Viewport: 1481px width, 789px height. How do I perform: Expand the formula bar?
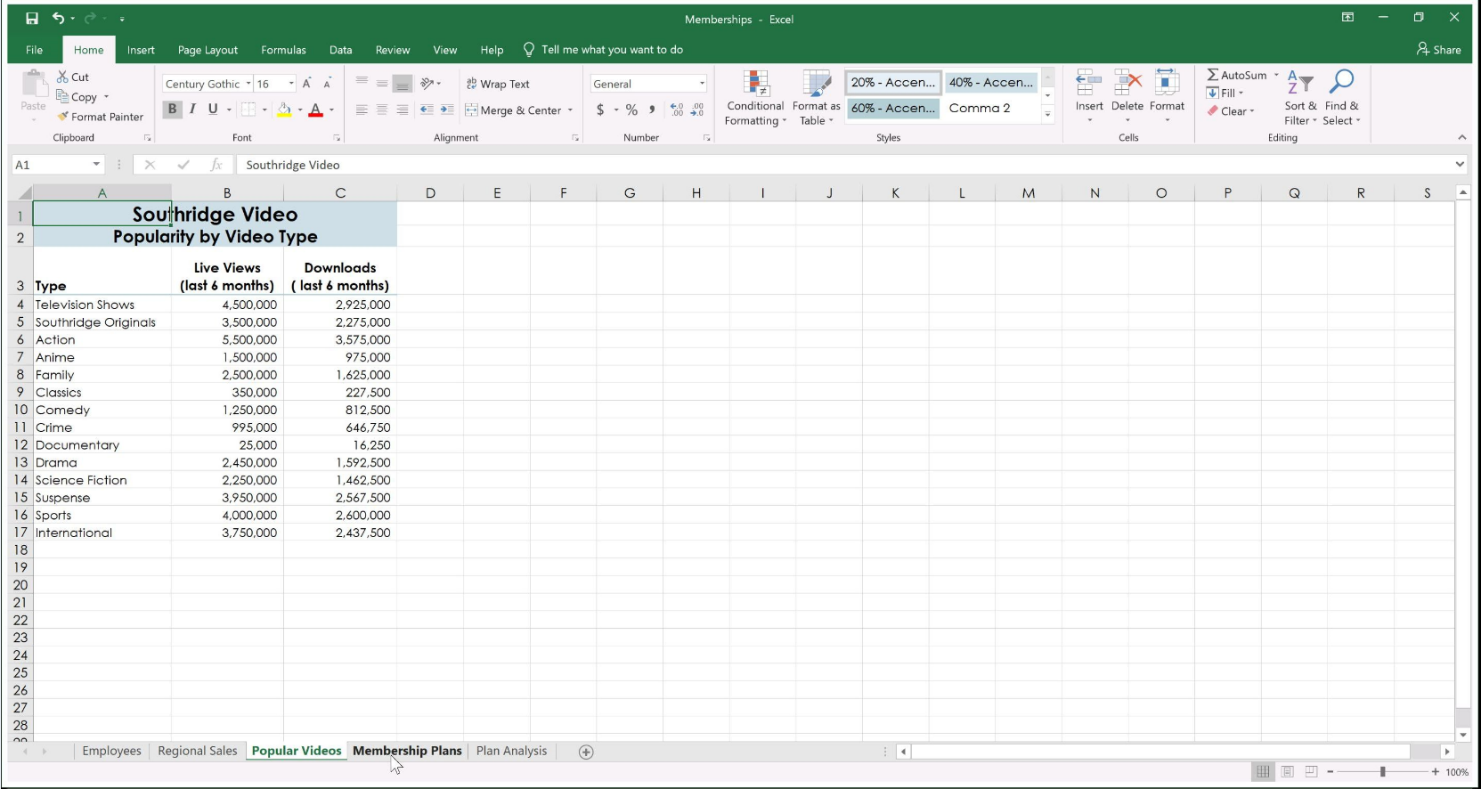click(x=1460, y=165)
